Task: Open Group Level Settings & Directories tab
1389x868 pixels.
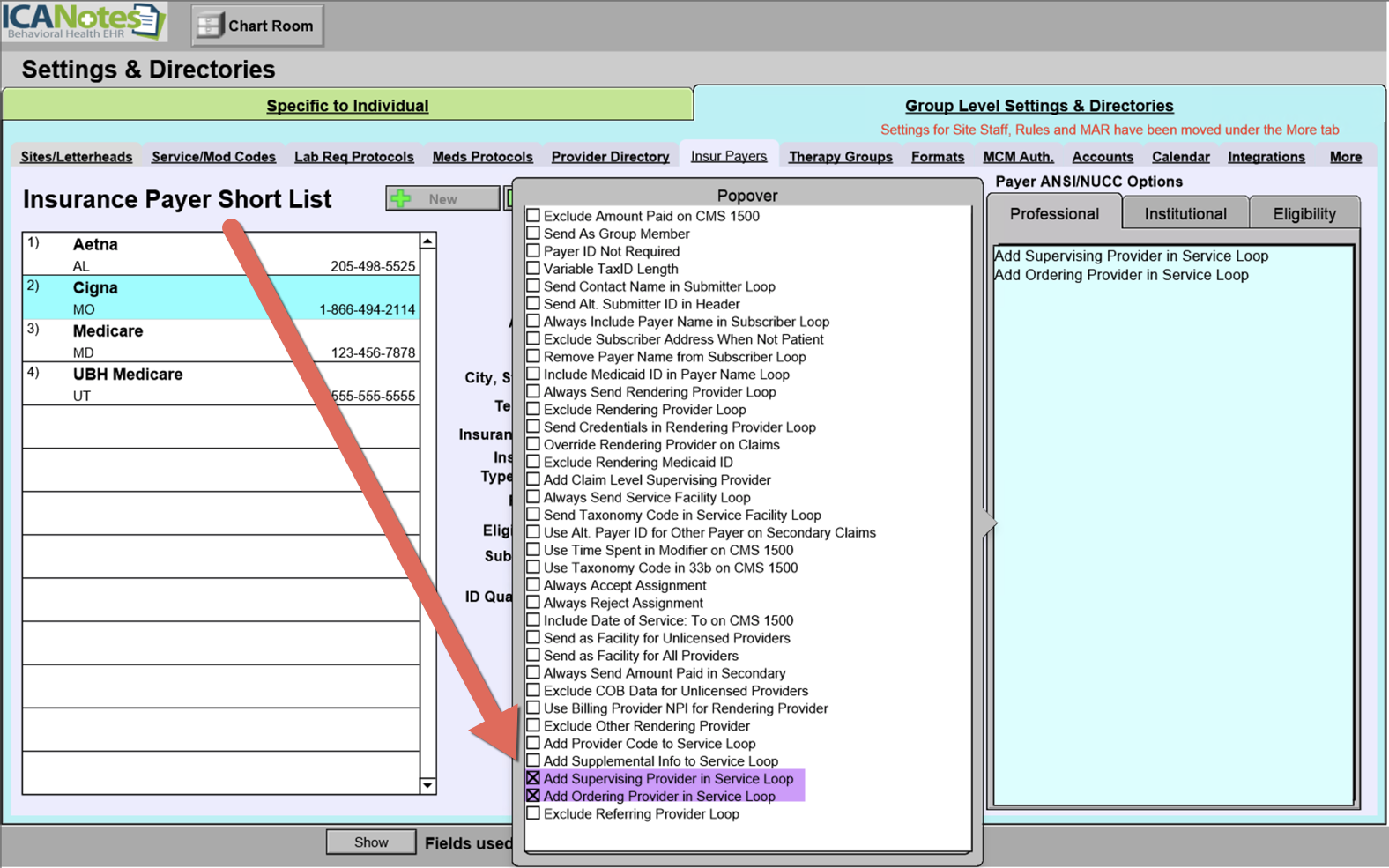Action: point(1039,106)
